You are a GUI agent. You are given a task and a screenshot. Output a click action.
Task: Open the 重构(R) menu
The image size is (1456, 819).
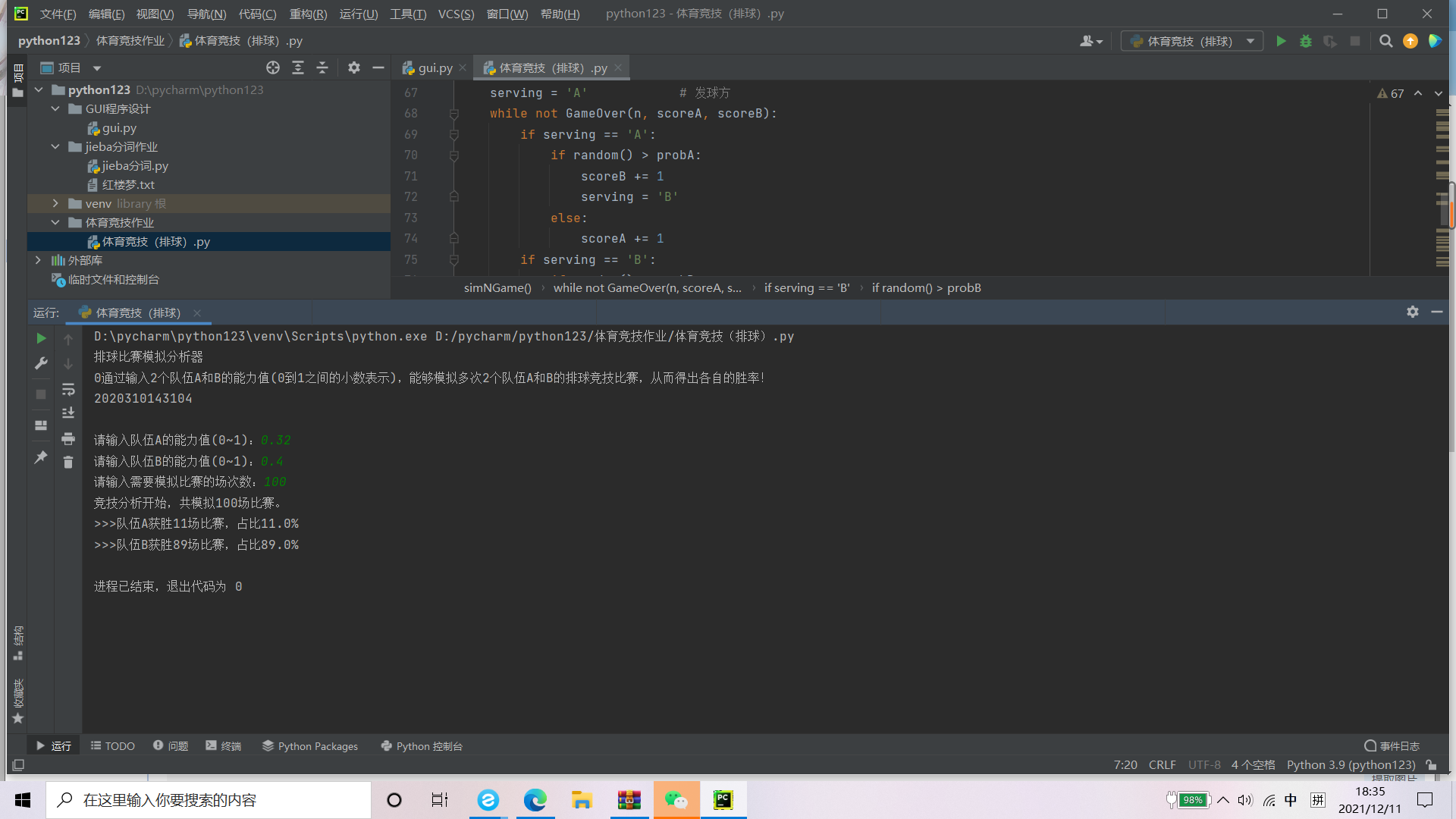point(308,14)
